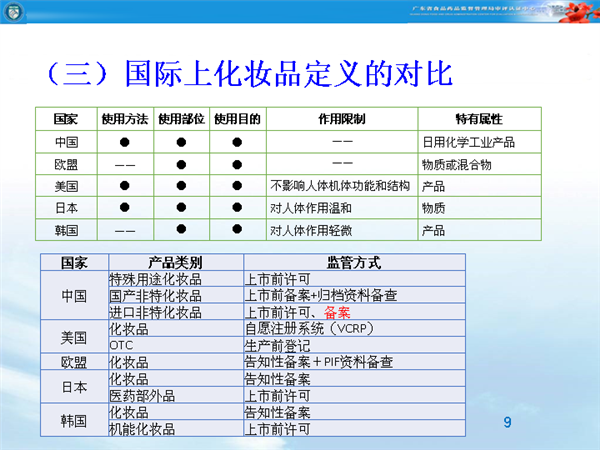Screen dimensions: 600x450
Task: Click the page number 9
Action: coord(507,423)
